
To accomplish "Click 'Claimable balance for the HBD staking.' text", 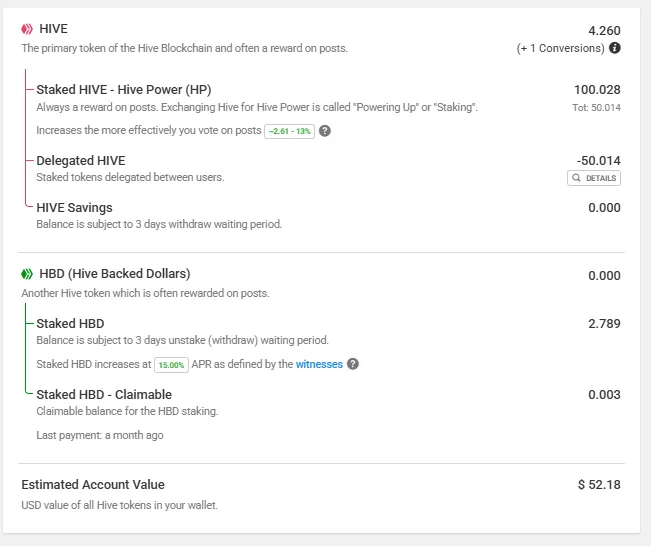I will tap(127, 411).
